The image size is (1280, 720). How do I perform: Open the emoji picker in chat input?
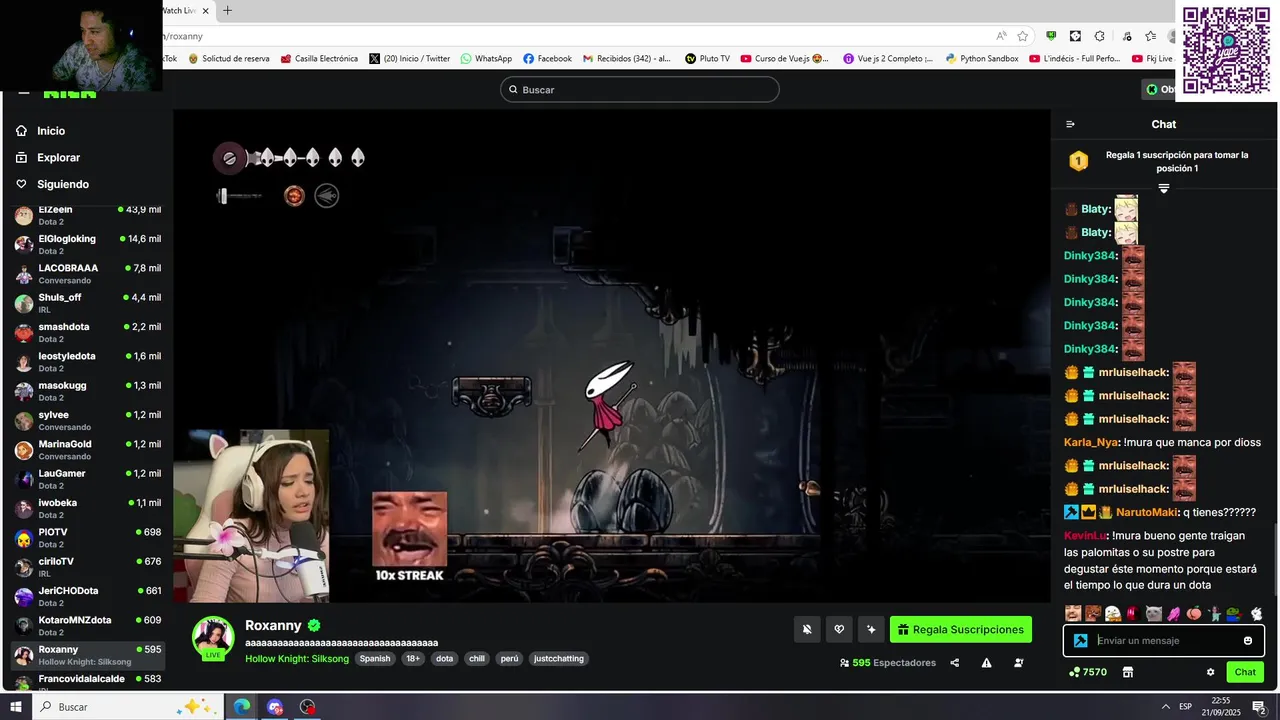(x=1248, y=641)
